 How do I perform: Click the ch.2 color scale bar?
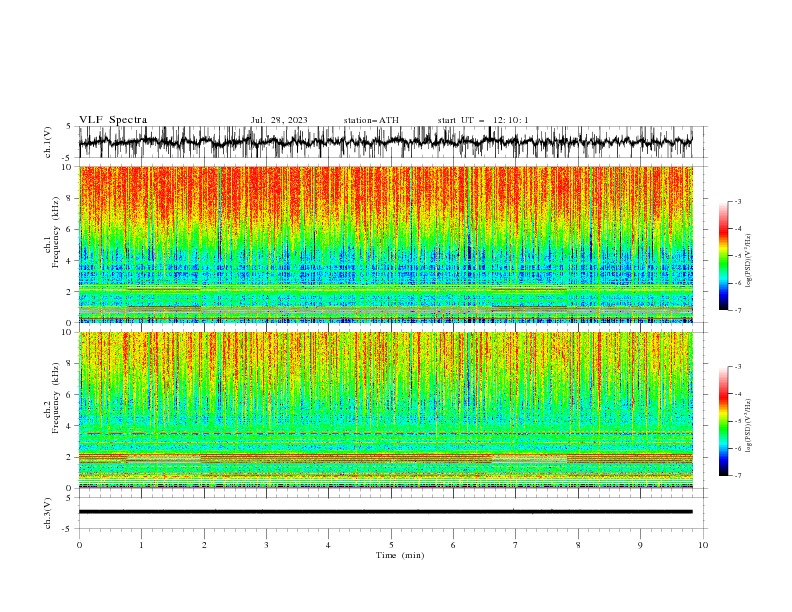(723, 421)
